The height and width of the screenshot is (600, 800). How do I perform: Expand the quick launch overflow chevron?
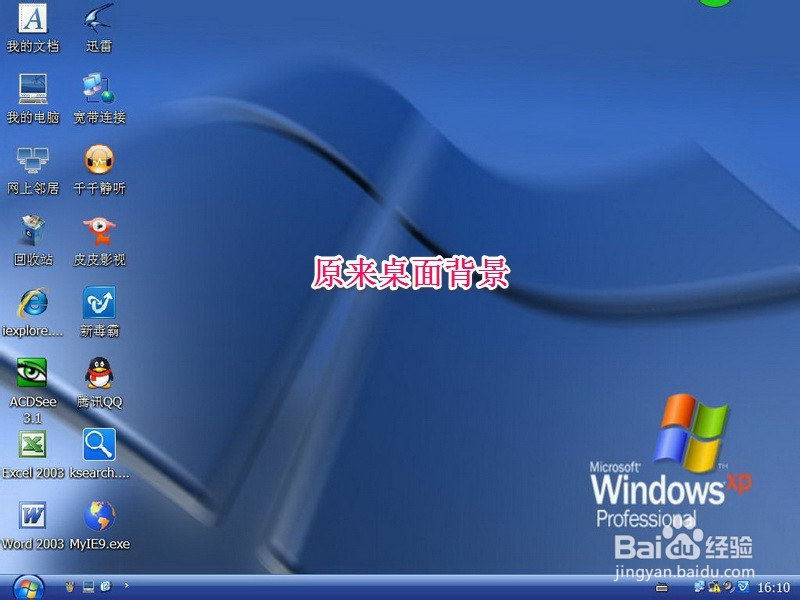[x=126, y=586]
